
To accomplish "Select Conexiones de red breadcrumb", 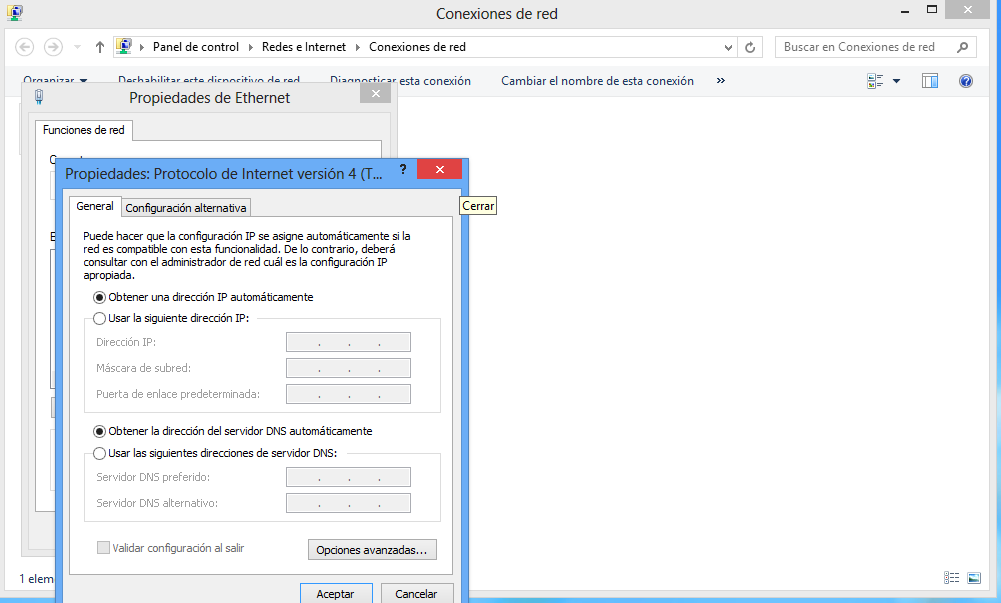I will [x=418, y=47].
